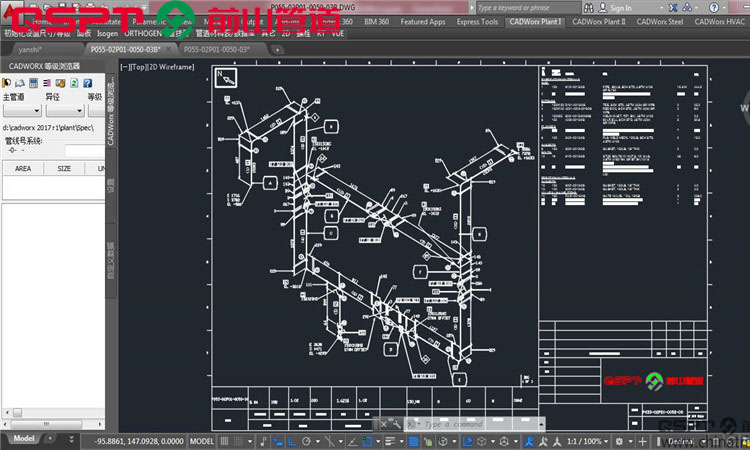Screen dimensions: 750x450
Task: Click the gear workspace switching icon in status bar
Action: pos(619,441)
